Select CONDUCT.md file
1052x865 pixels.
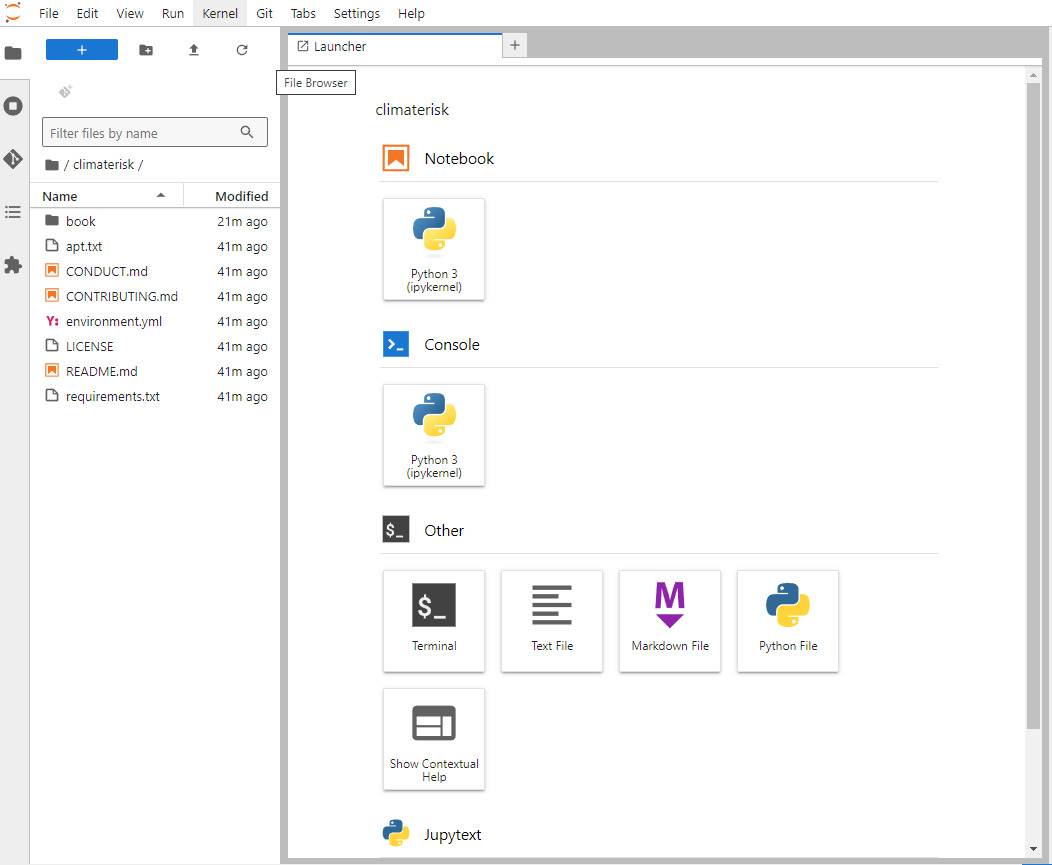(155, 271)
